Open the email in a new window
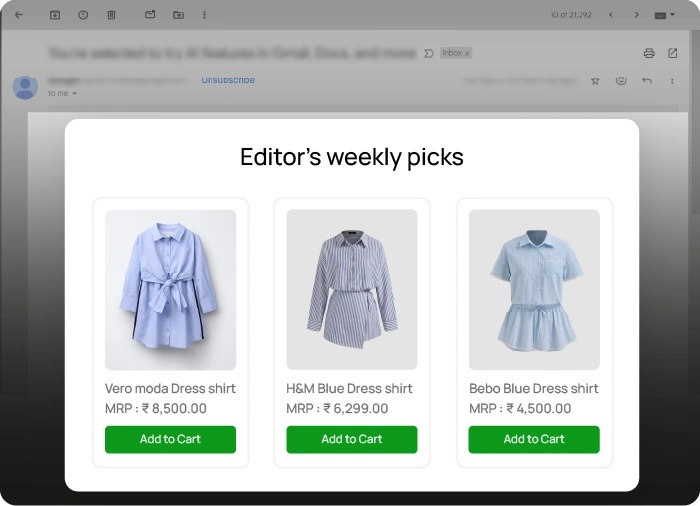 (672, 53)
